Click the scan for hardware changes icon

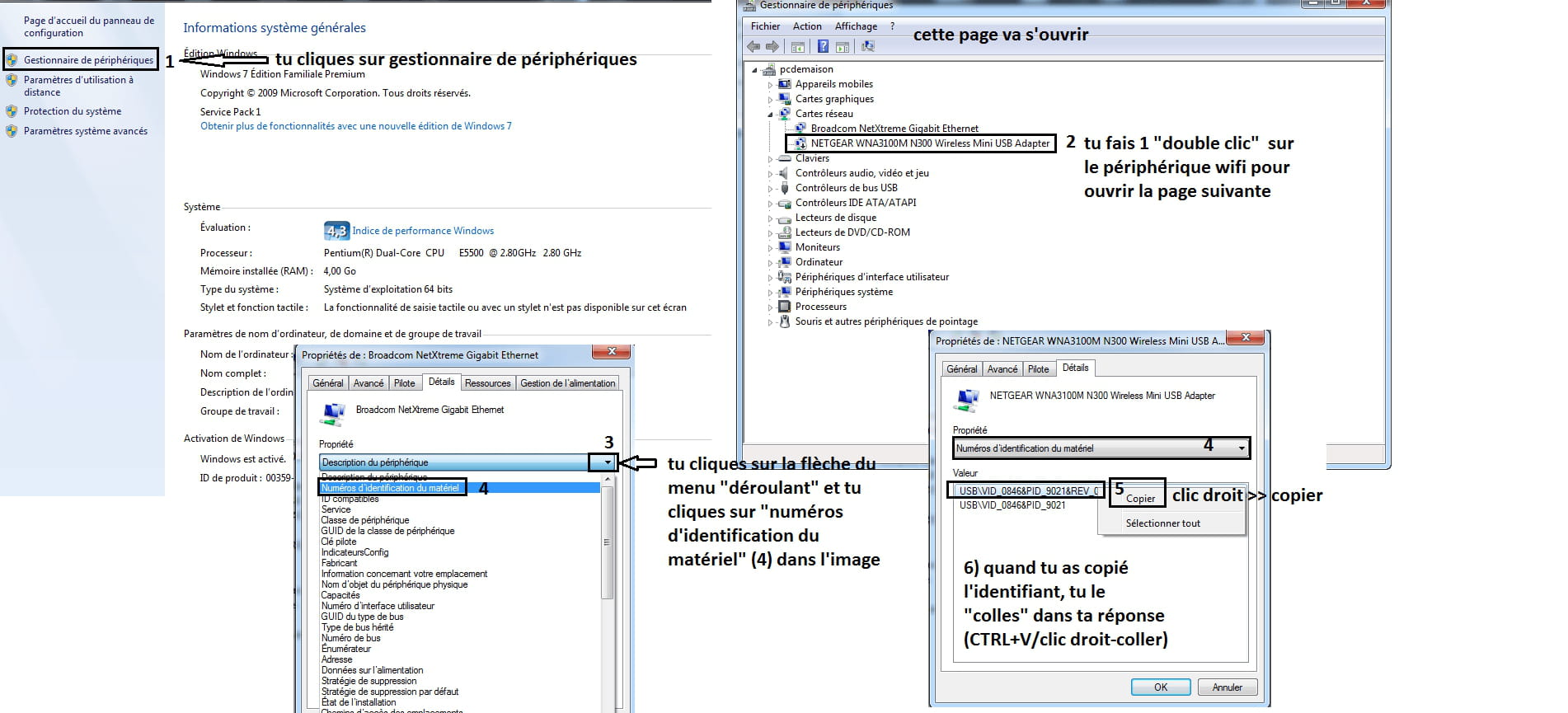pos(868,47)
